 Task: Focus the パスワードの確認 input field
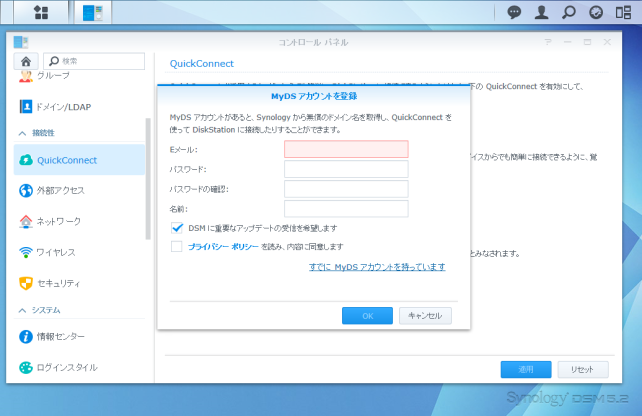(x=346, y=189)
